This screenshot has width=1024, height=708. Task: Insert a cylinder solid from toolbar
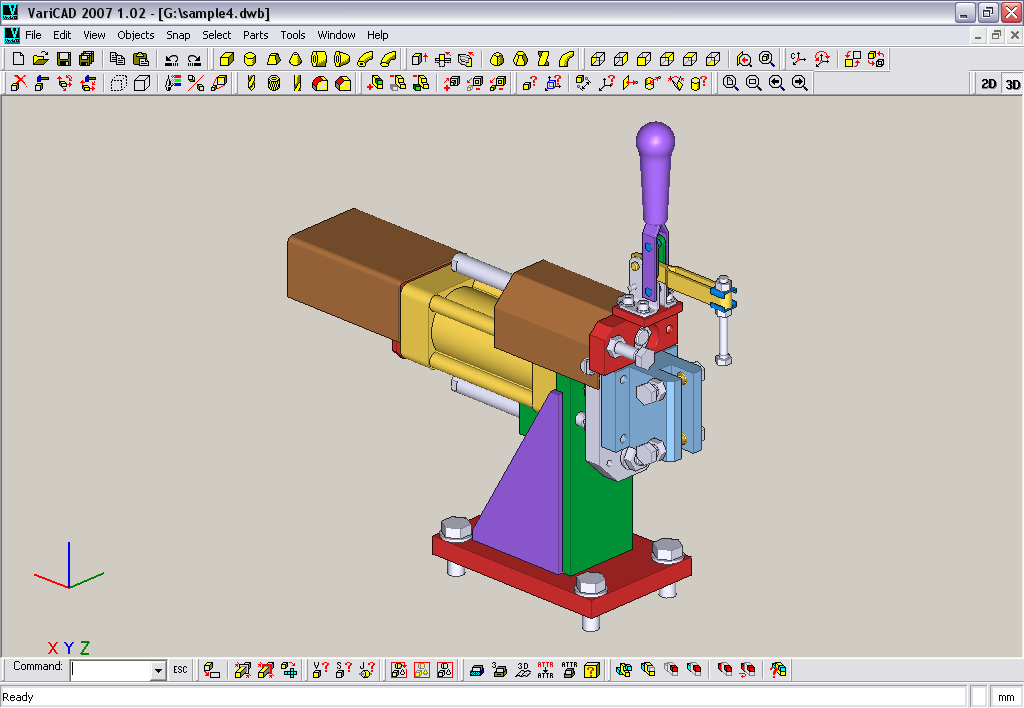pyautogui.click(x=250, y=60)
